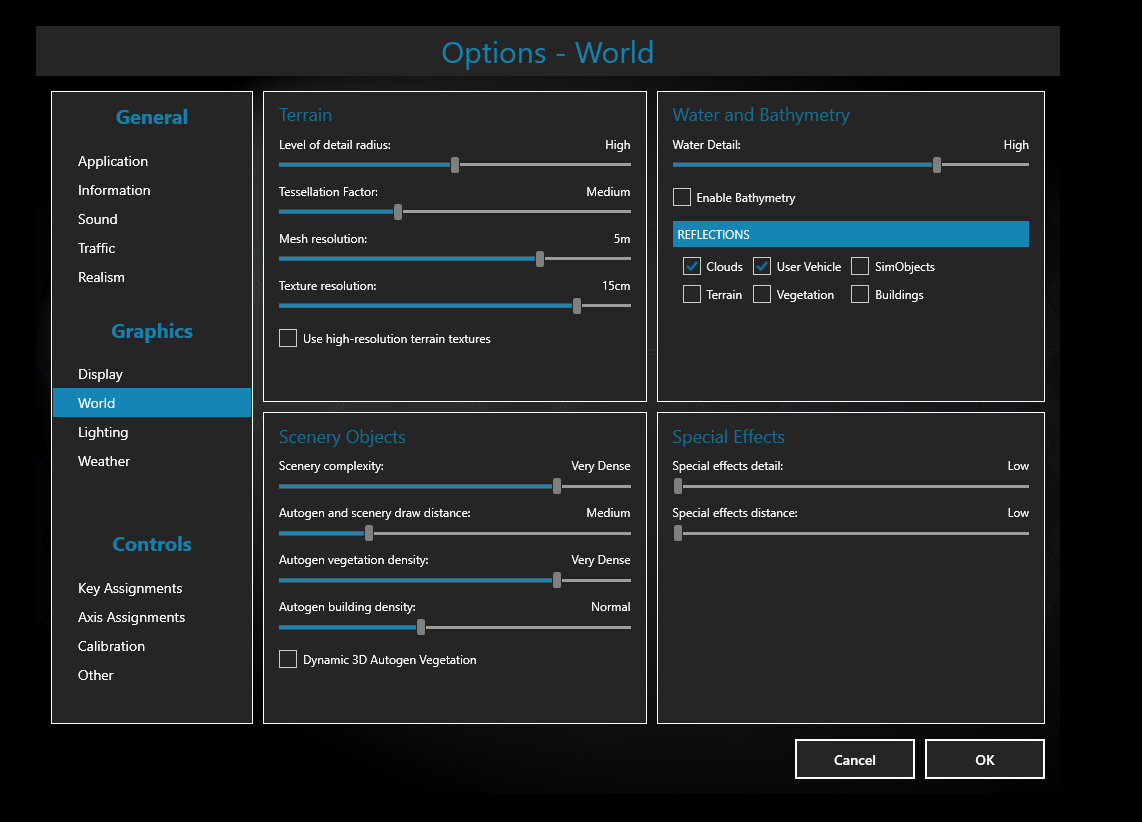Switch to Lighting options page
This screenshot has width=1142, height=822.
tap(103, 432)
